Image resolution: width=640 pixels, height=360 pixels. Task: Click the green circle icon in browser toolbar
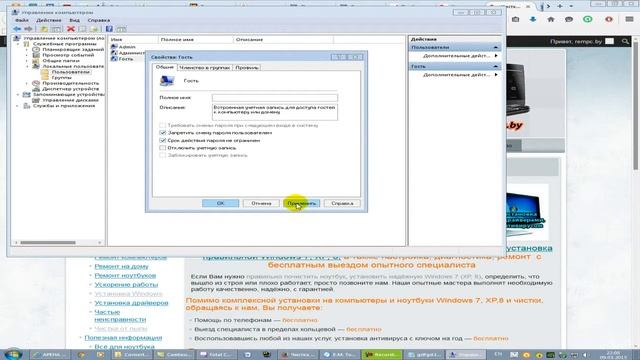click(x=588, y=19)
